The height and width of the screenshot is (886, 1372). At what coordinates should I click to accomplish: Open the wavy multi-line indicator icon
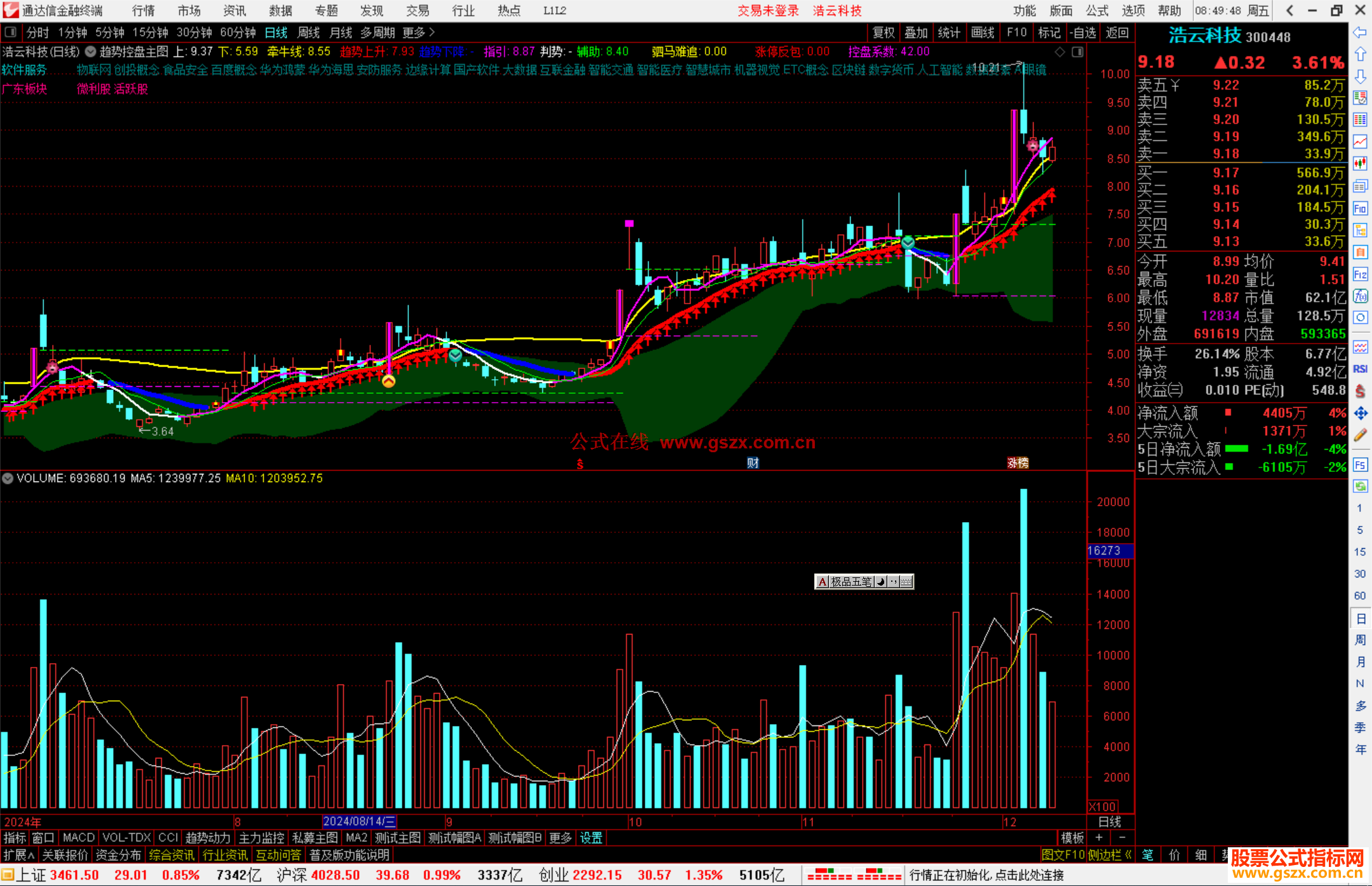[x=1360, y=347]
